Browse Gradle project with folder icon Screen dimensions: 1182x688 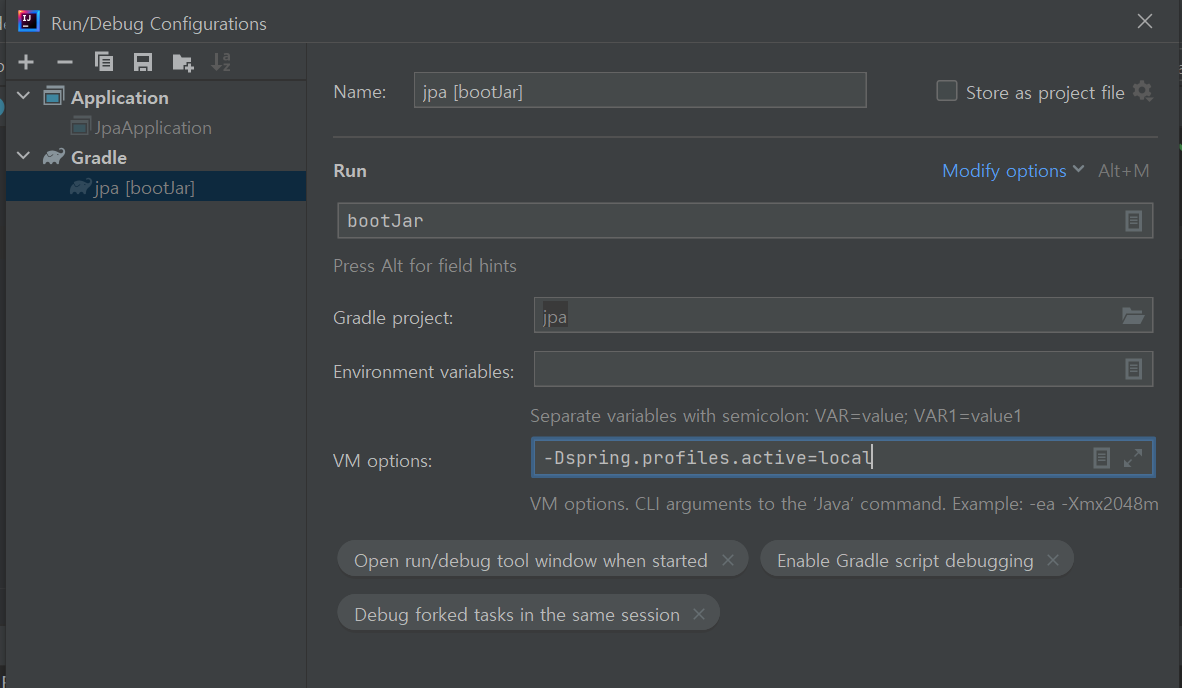point(1132,316)
